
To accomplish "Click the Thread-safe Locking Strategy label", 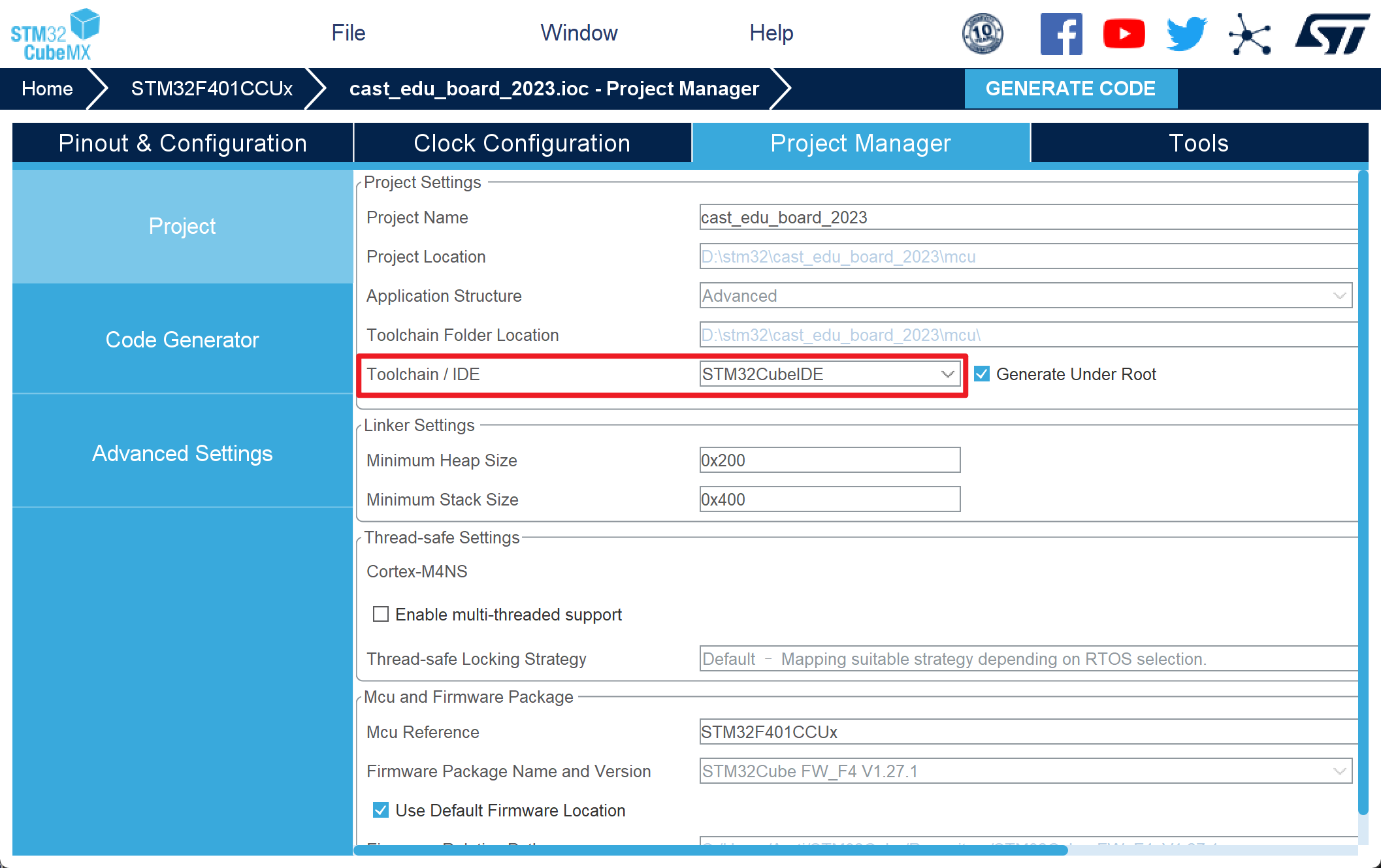I will 476,659.
